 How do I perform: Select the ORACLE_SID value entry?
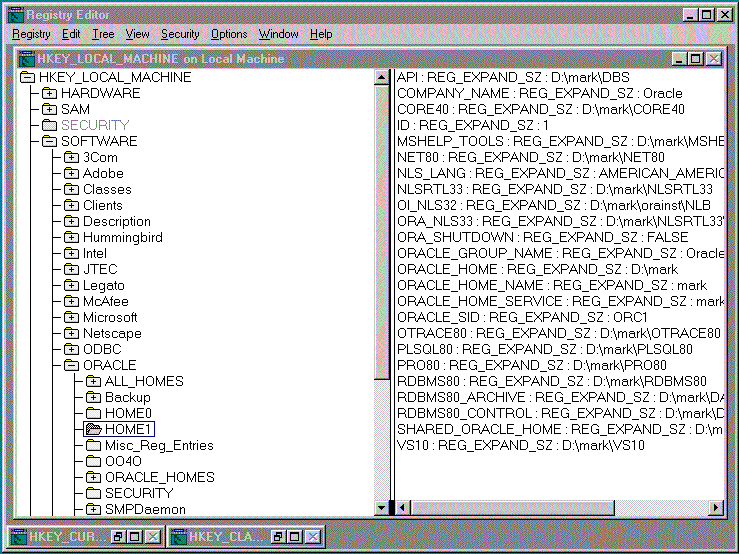pos(522,317)
